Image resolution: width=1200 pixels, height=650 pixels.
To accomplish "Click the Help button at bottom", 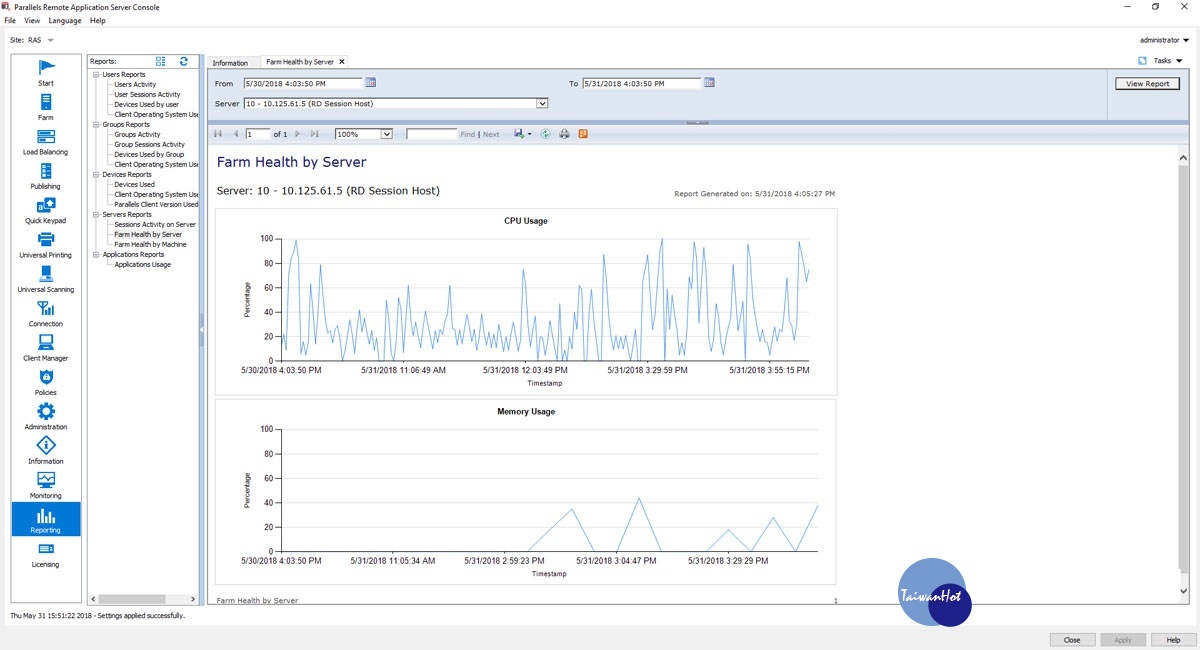I will click(x=1173, y=640).
